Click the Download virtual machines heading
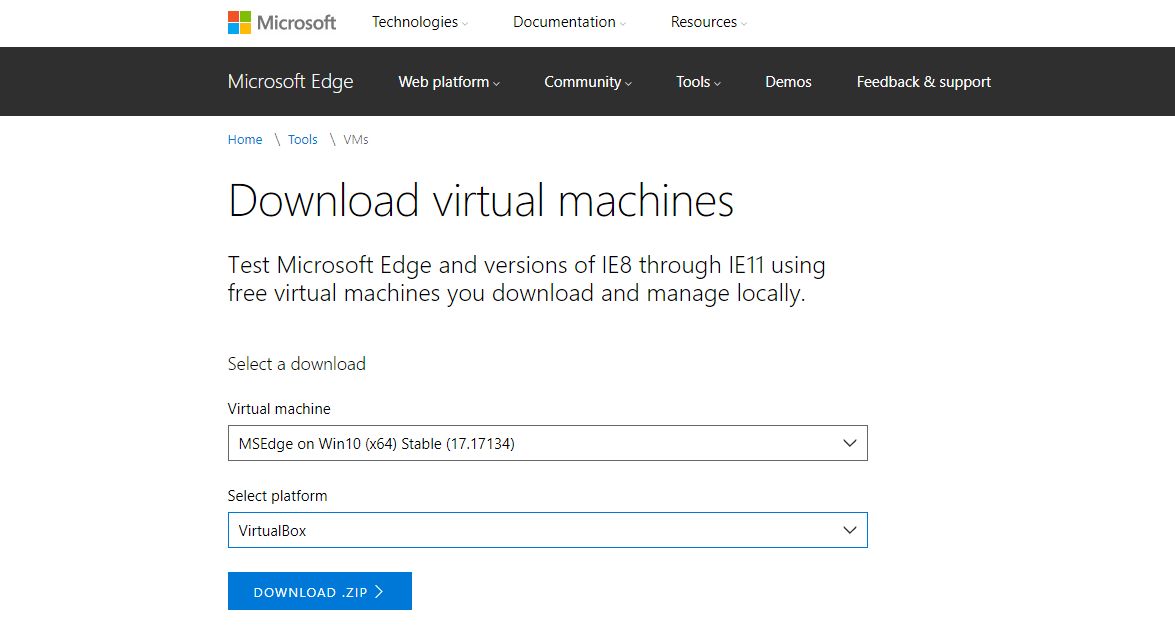This screenshot has height=630, width=1175. tap(481, 201)
